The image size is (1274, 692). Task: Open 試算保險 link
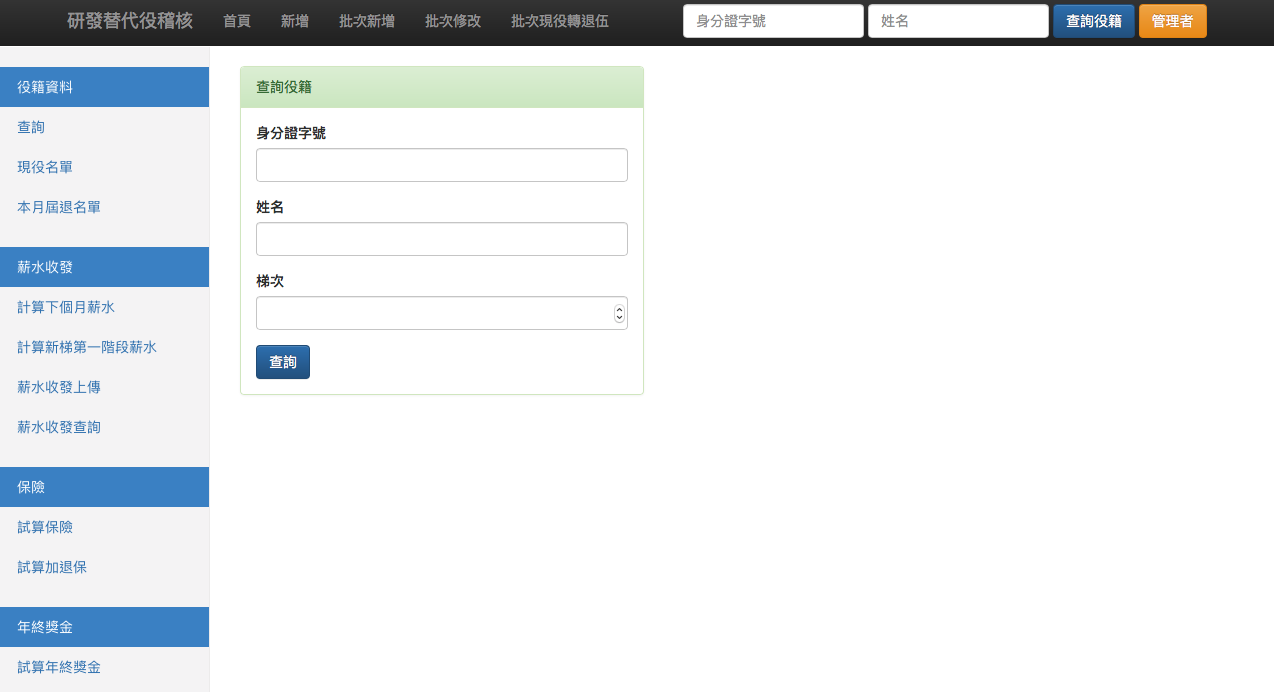45,527
